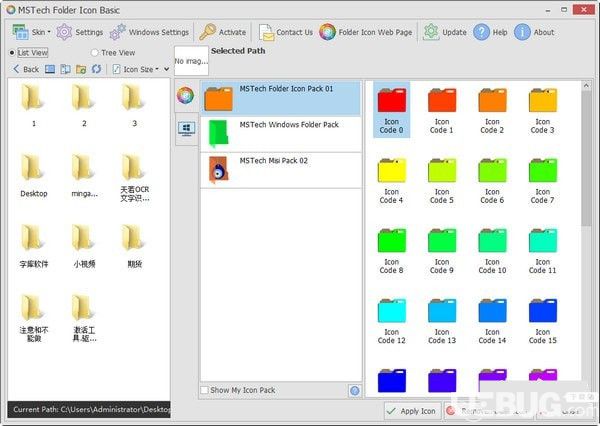
Task: Select folder named 2
Action: (84, 105)
